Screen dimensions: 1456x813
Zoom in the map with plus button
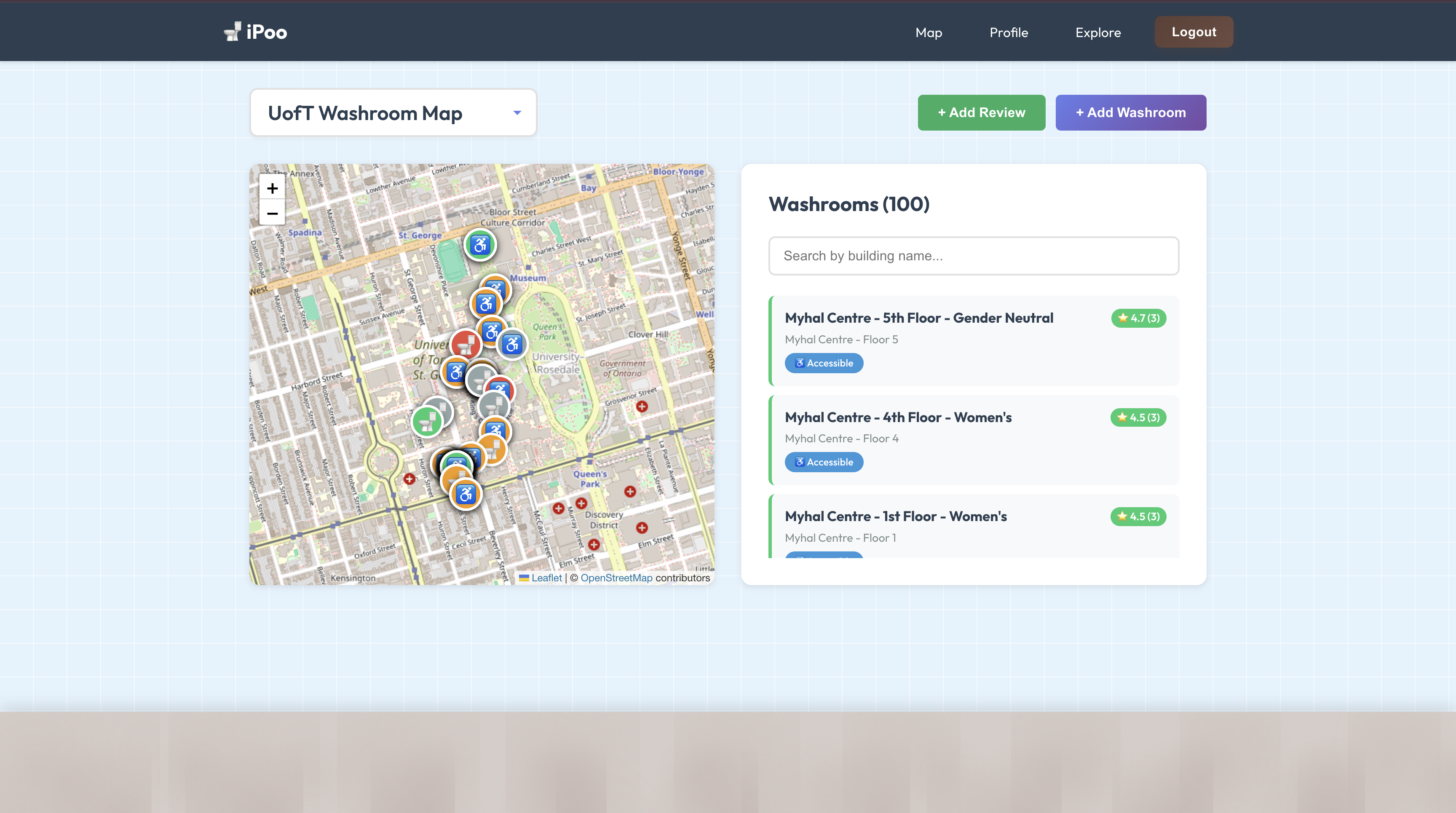pos(272,188)
